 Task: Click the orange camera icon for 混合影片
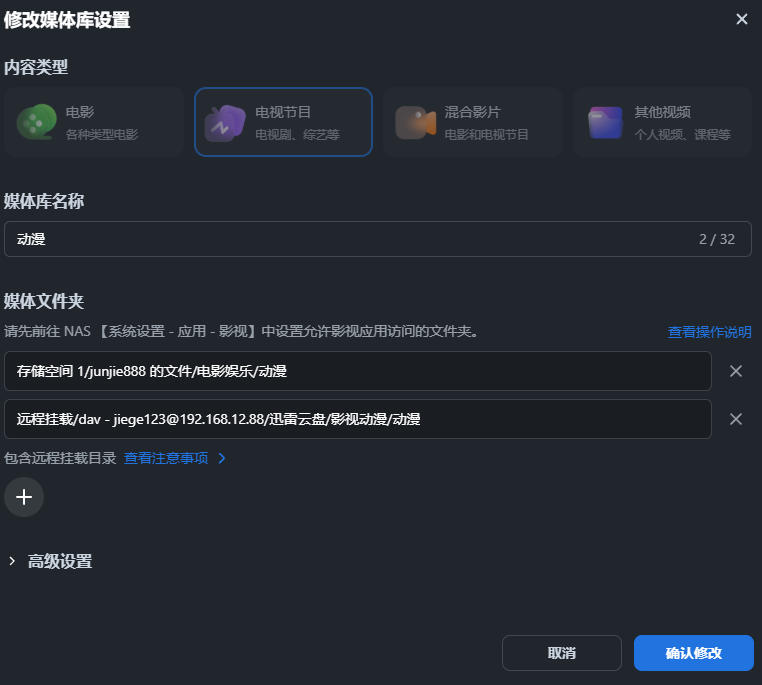[415, 123]
